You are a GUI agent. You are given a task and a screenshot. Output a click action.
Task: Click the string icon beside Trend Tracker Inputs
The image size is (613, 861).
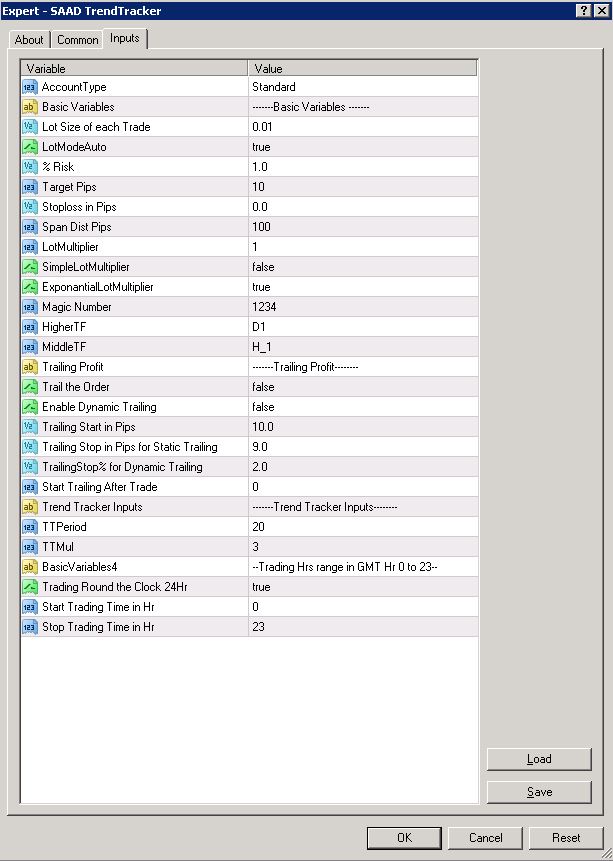(30, 507)
